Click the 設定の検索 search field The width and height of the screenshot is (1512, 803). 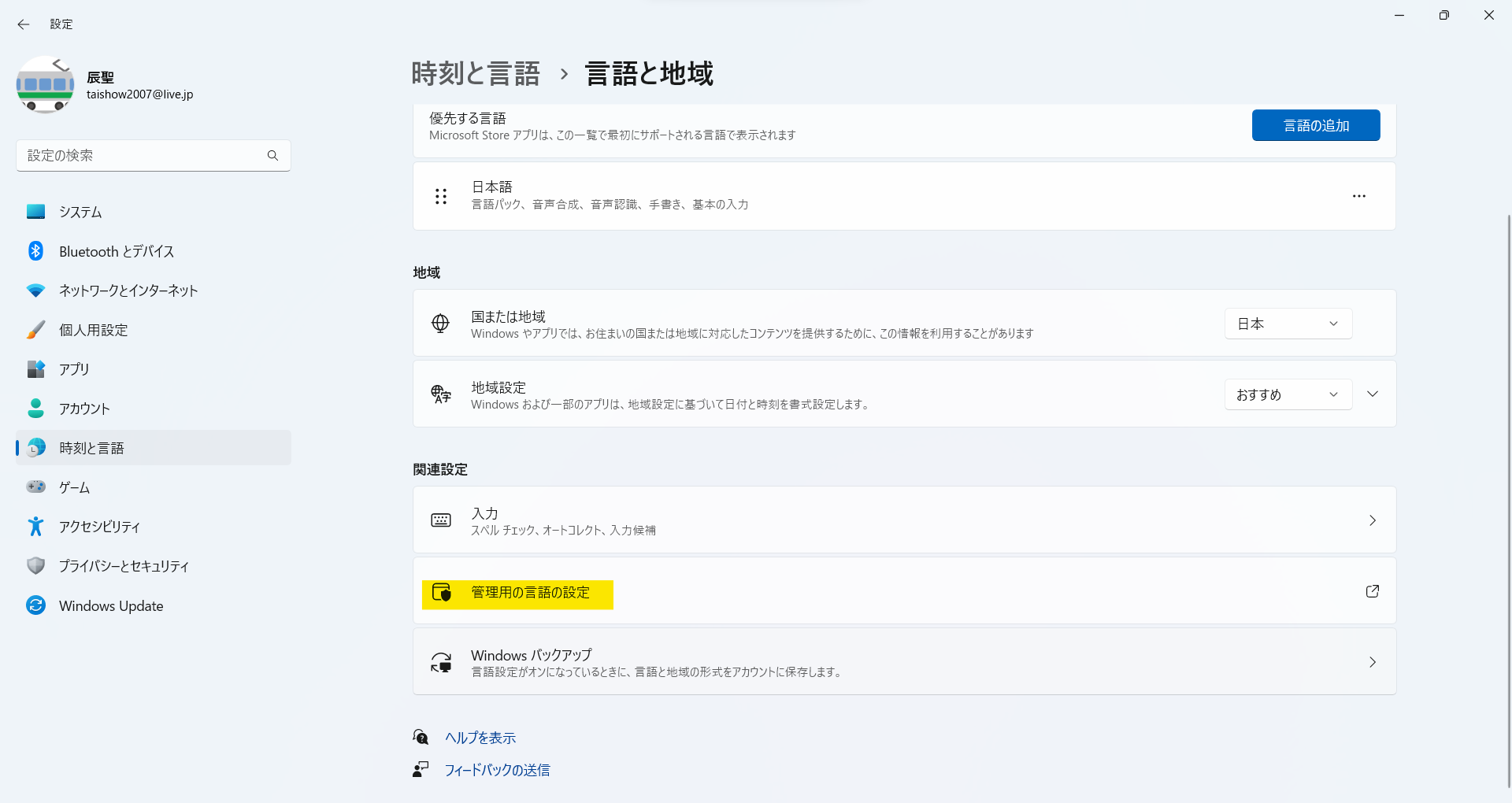tap(154, 156)
